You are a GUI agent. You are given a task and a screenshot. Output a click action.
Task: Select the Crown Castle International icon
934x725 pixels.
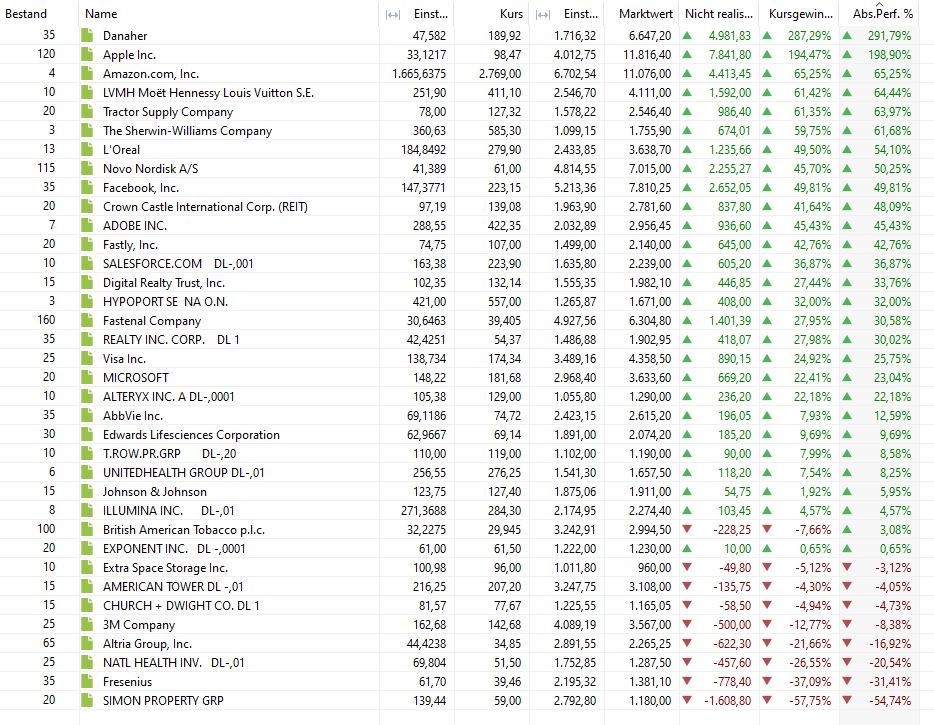87,207
